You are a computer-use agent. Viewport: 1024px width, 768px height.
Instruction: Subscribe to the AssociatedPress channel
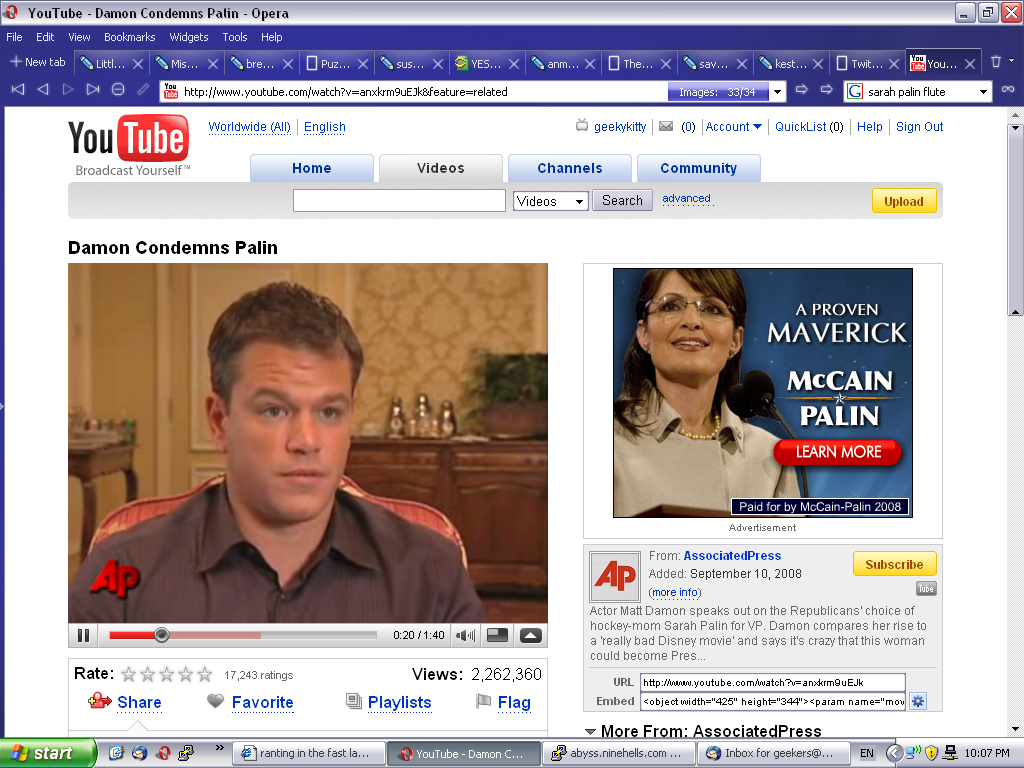point(894,564)
